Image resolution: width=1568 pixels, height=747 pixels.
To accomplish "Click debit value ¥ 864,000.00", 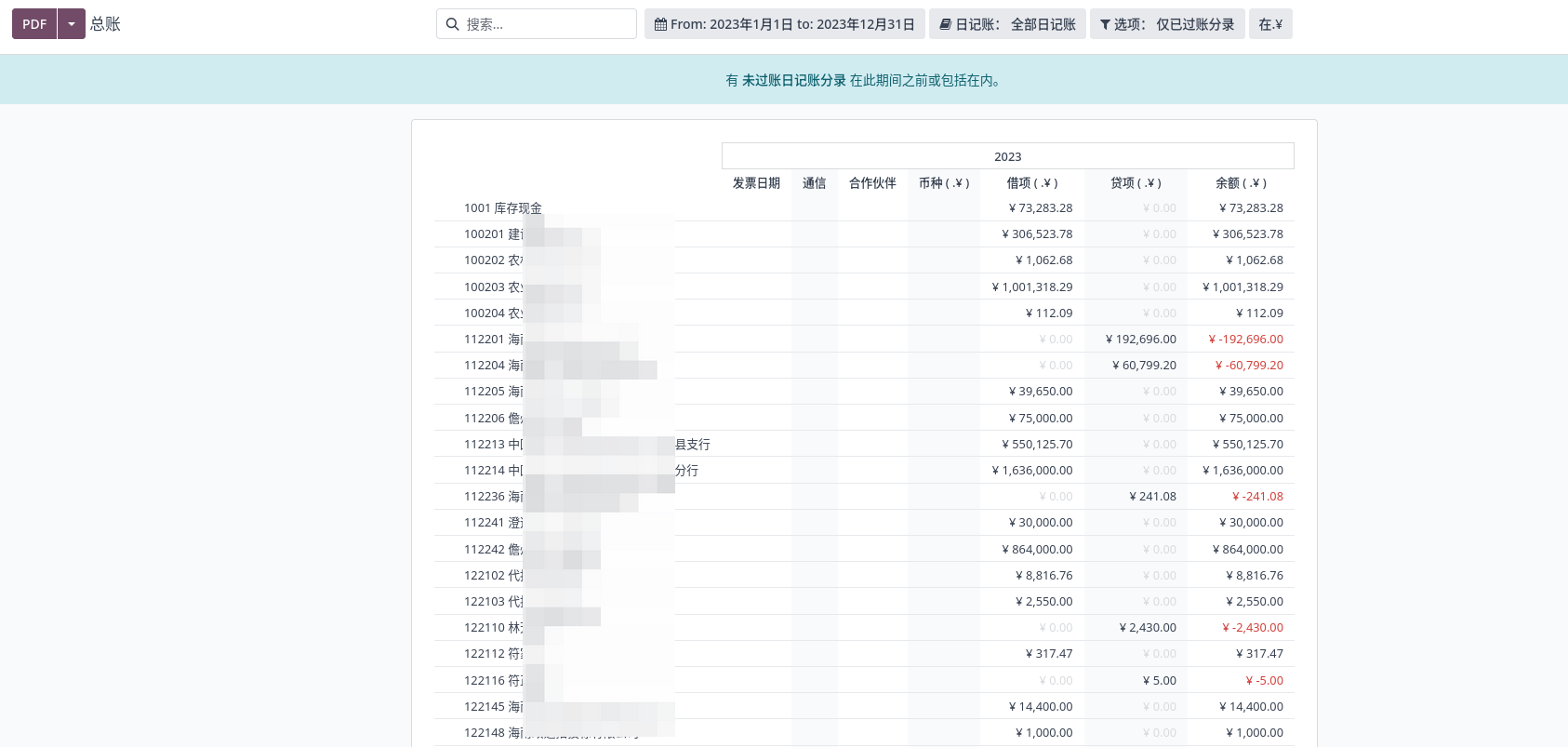I will point(1037,550).
